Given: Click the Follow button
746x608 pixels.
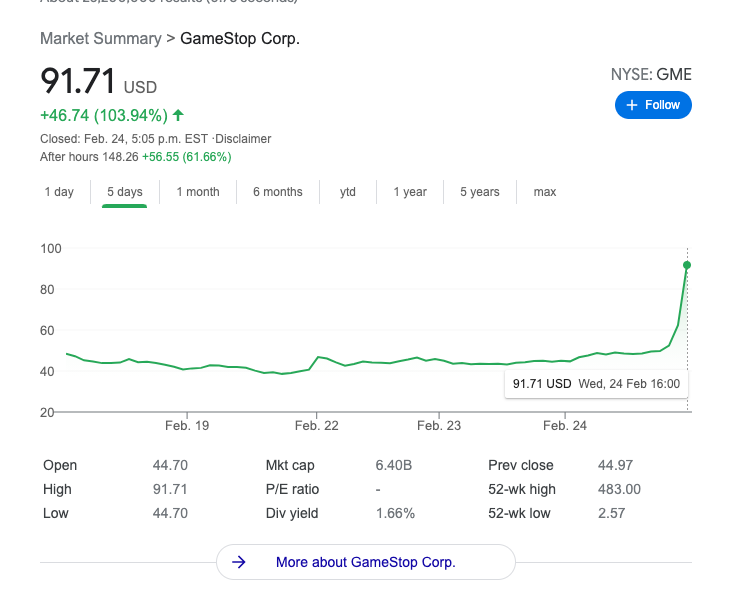Looking at the screenshot, I should click(x=653, y=105).
